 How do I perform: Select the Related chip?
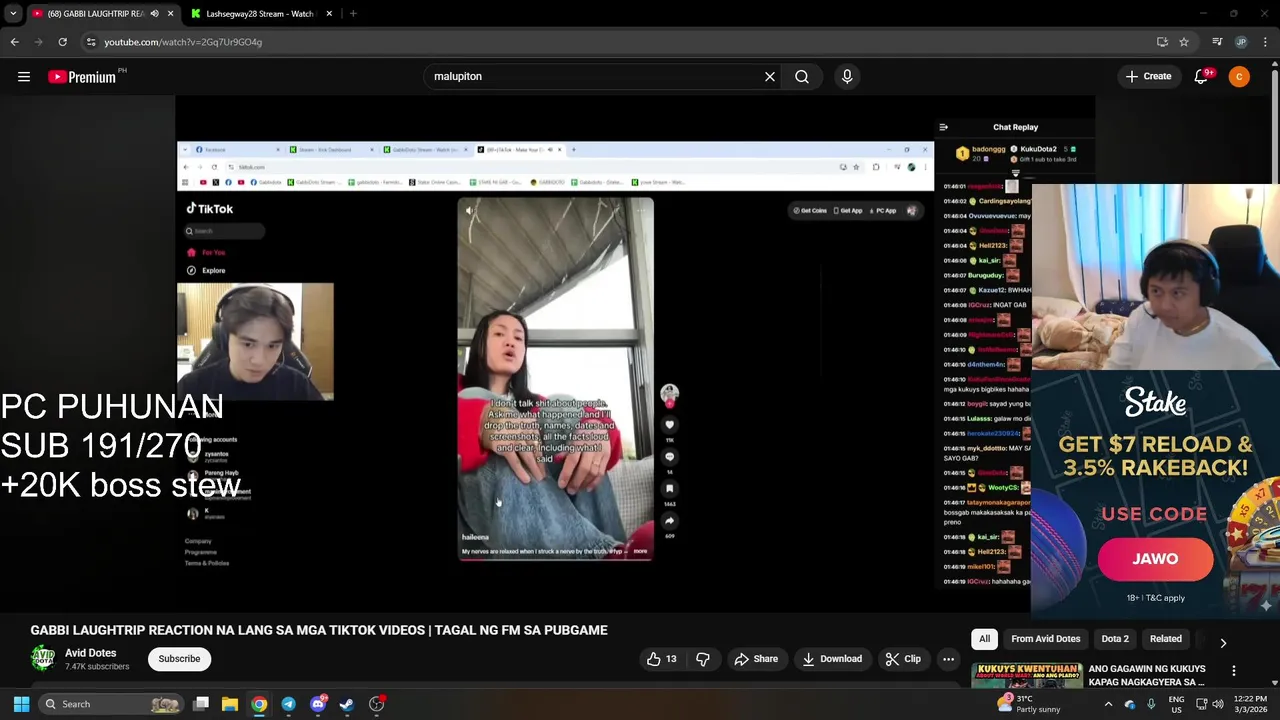coord(1165,639)
